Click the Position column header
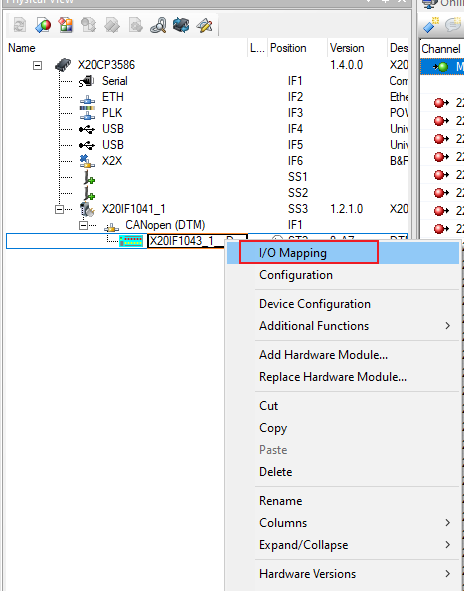 [x=297, y=48]
